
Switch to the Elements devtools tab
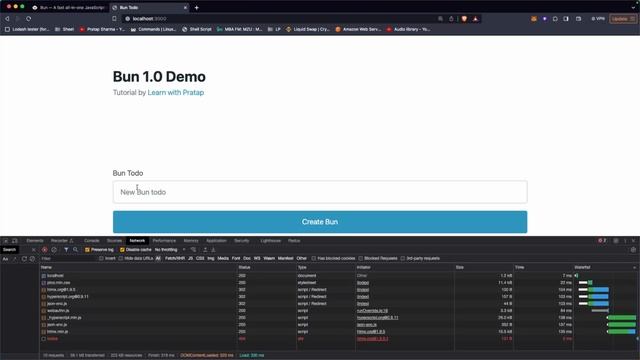coord(35,241)
